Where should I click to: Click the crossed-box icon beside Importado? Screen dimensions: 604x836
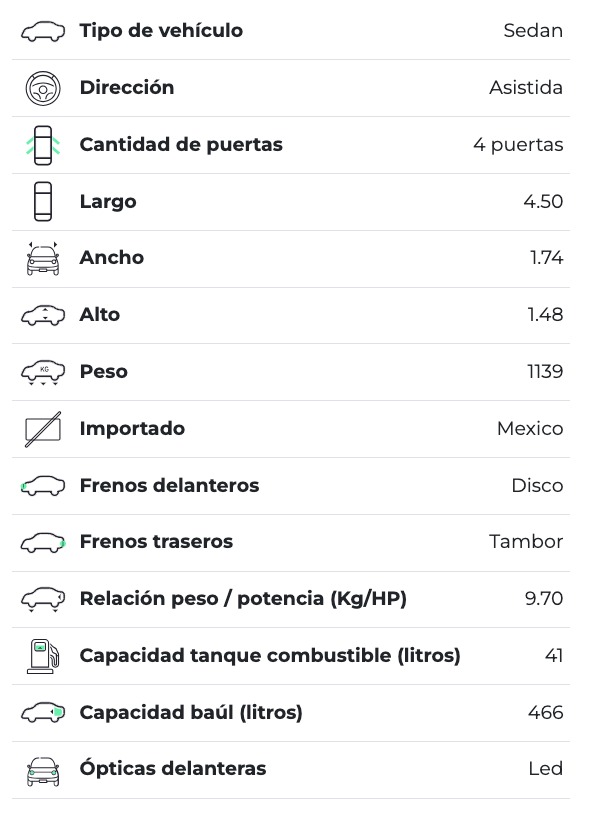42,429
